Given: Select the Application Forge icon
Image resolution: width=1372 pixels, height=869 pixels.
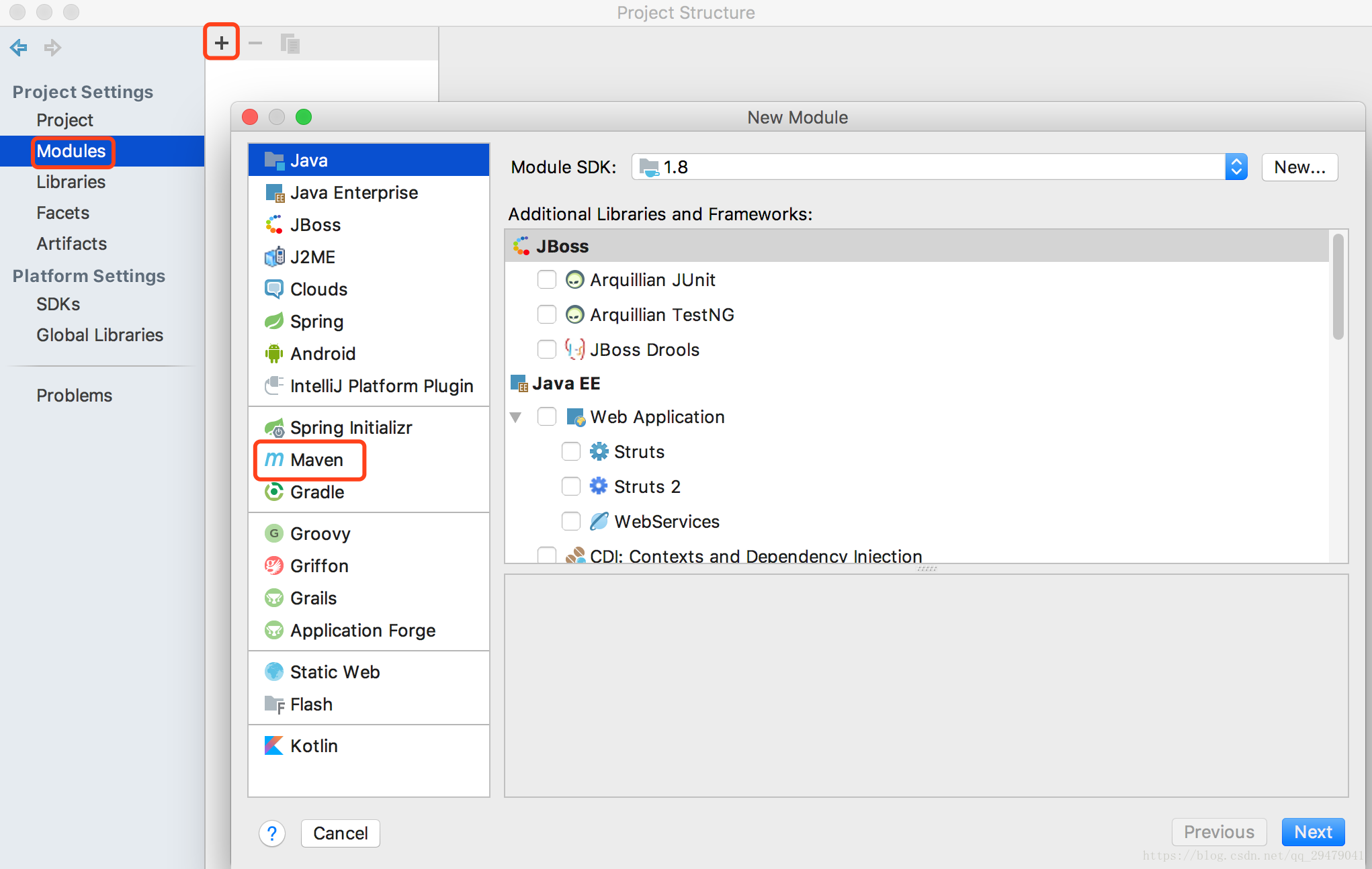Looking at the screenshot, I should click(x=274, y=630).
